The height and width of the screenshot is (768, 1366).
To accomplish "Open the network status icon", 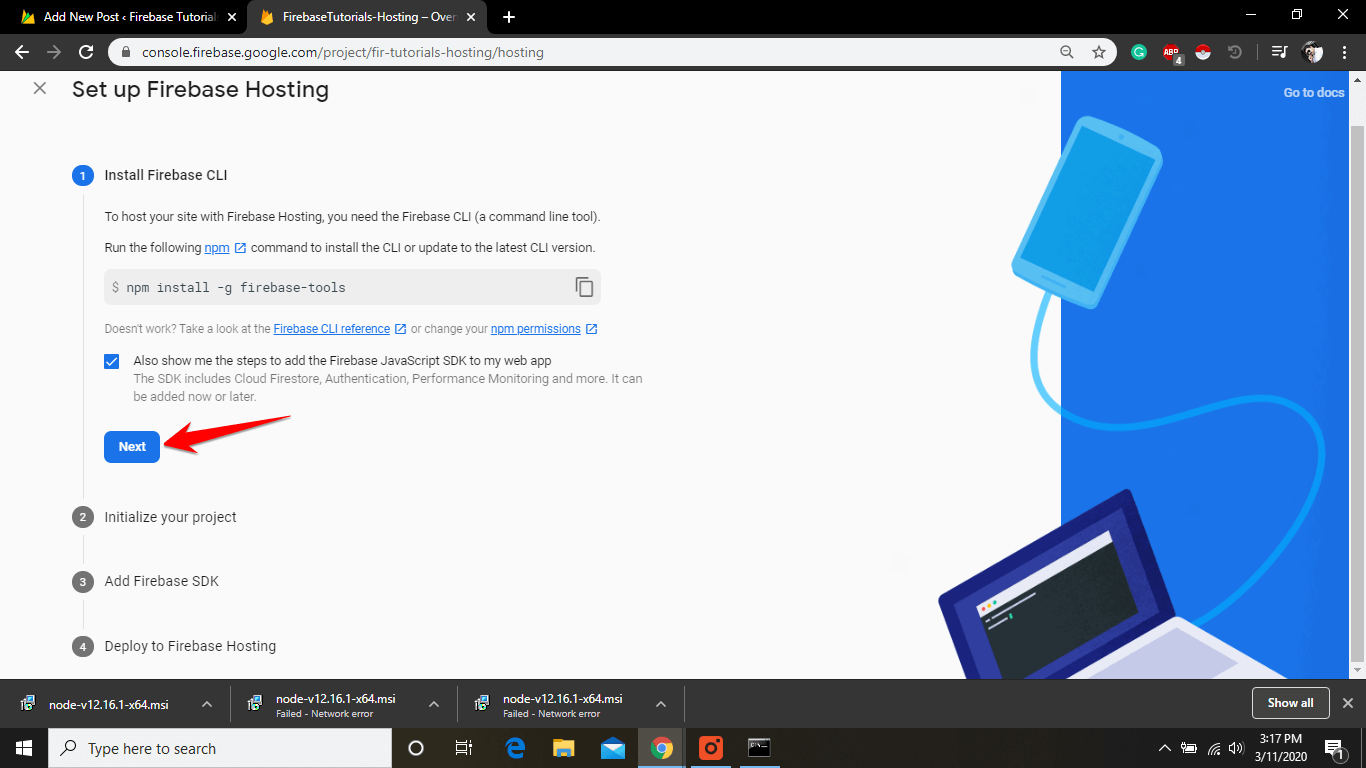I will pyautogui.click(x=1214, y=748).
